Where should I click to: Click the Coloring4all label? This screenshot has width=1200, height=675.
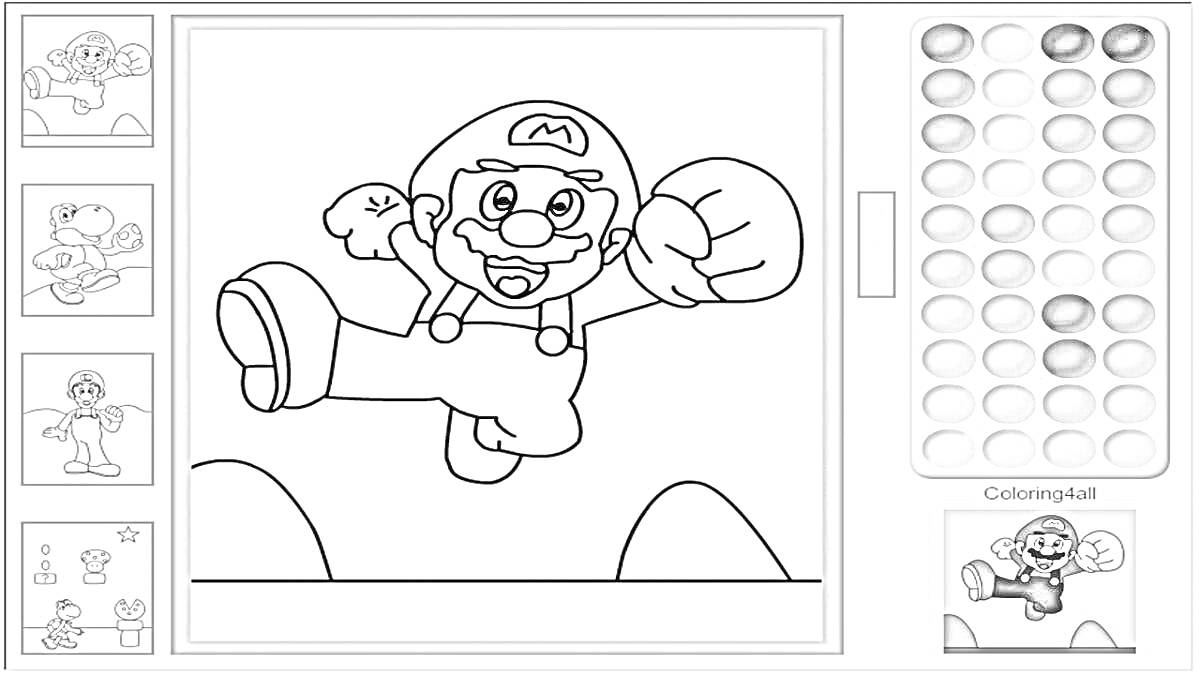[1040, 493]
